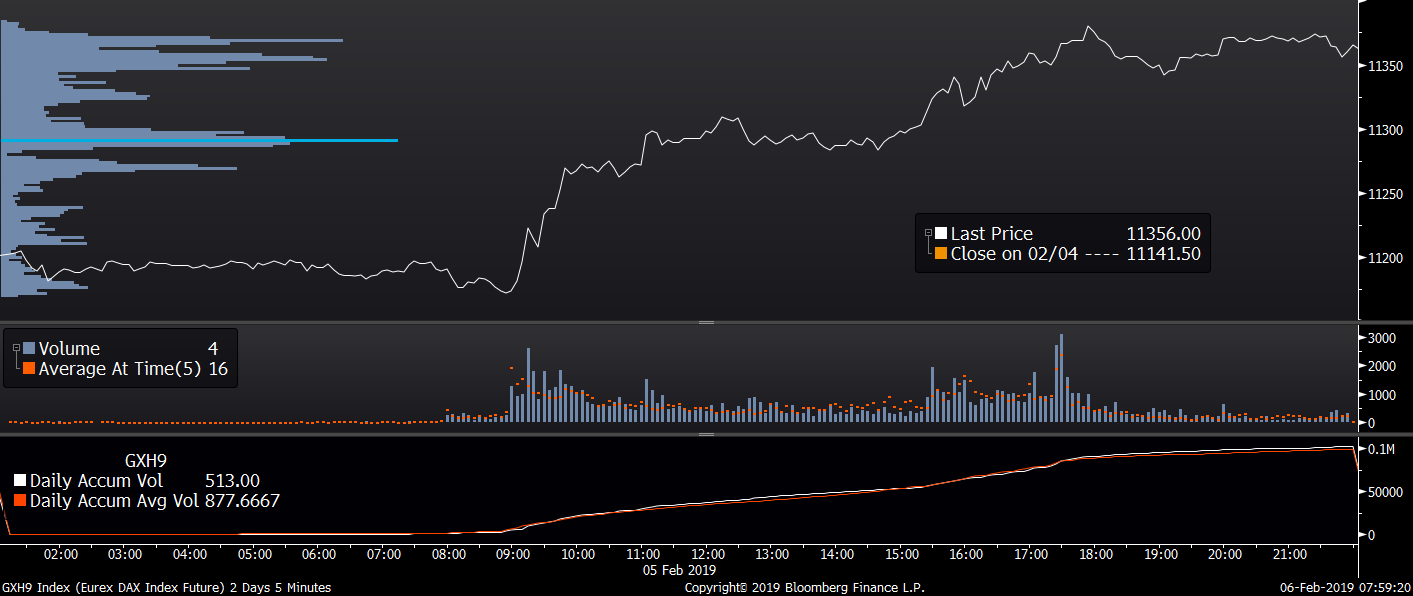Click the 3000 volume axis label
Viewport: 1413px width, 596px height.
[x=1382, y=339]
